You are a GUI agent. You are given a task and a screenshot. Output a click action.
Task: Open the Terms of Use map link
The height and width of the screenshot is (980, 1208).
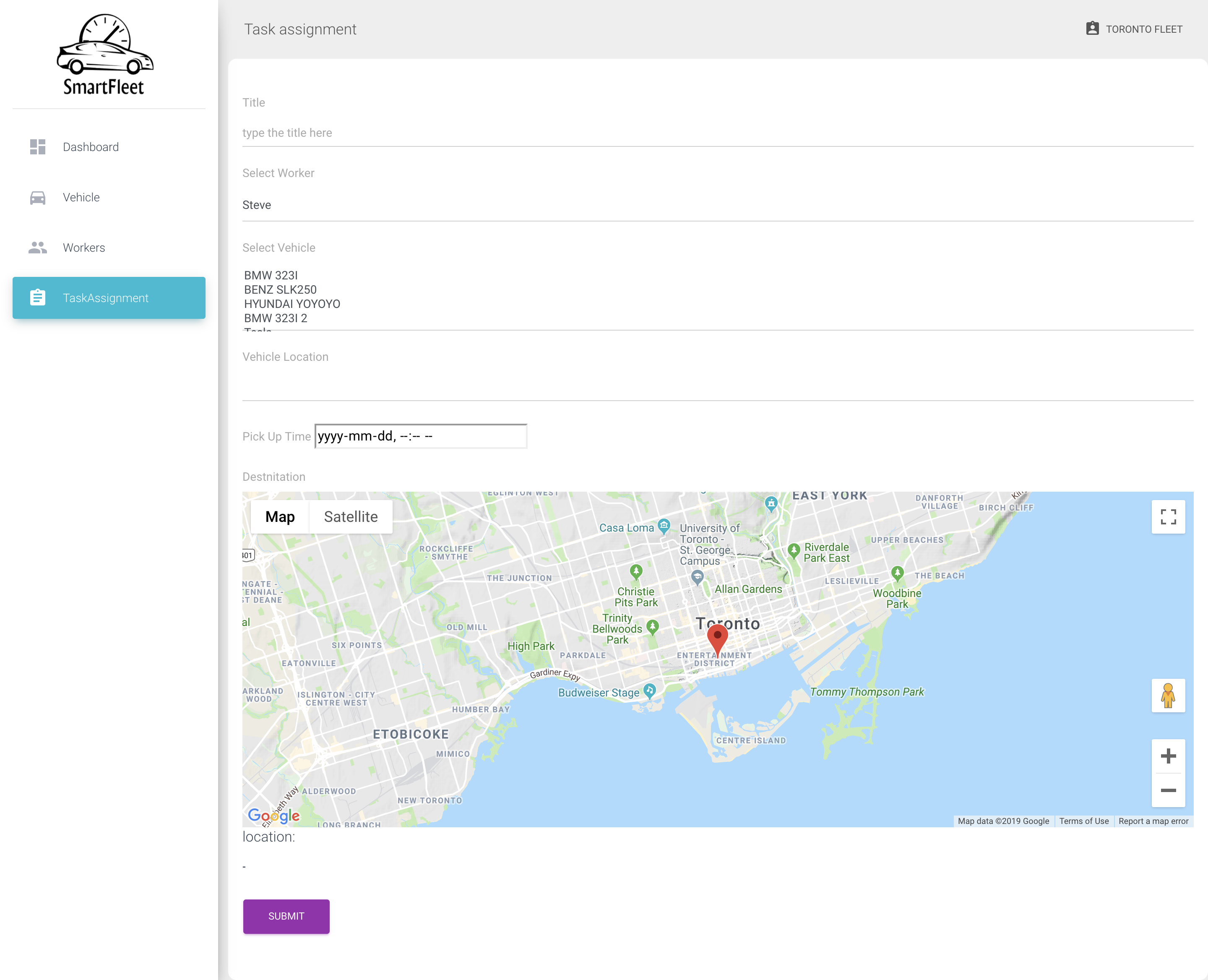click(1083, 821)
